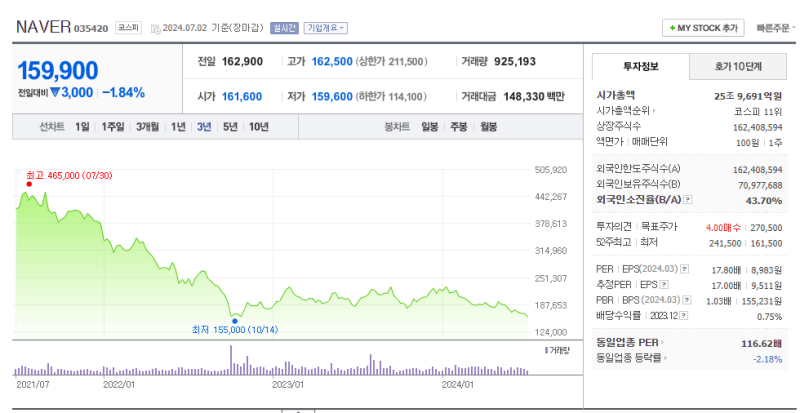Switch to the 호가 10단계 tab
The image size is (800, 413).
(738, 67)
